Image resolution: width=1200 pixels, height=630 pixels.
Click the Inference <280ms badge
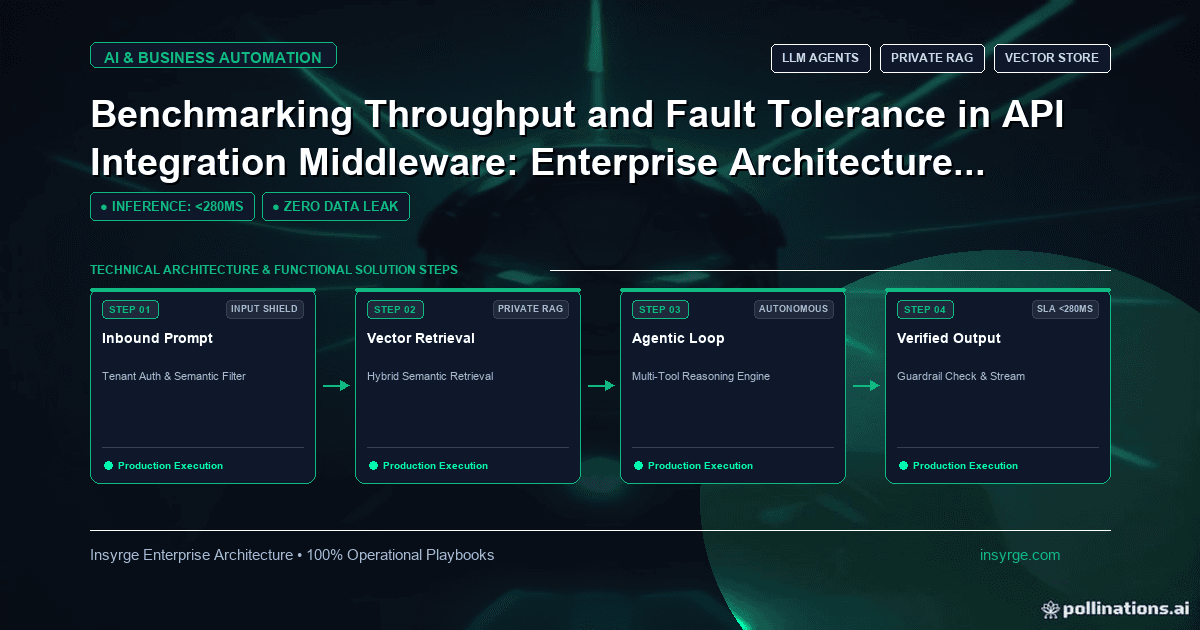173,206
